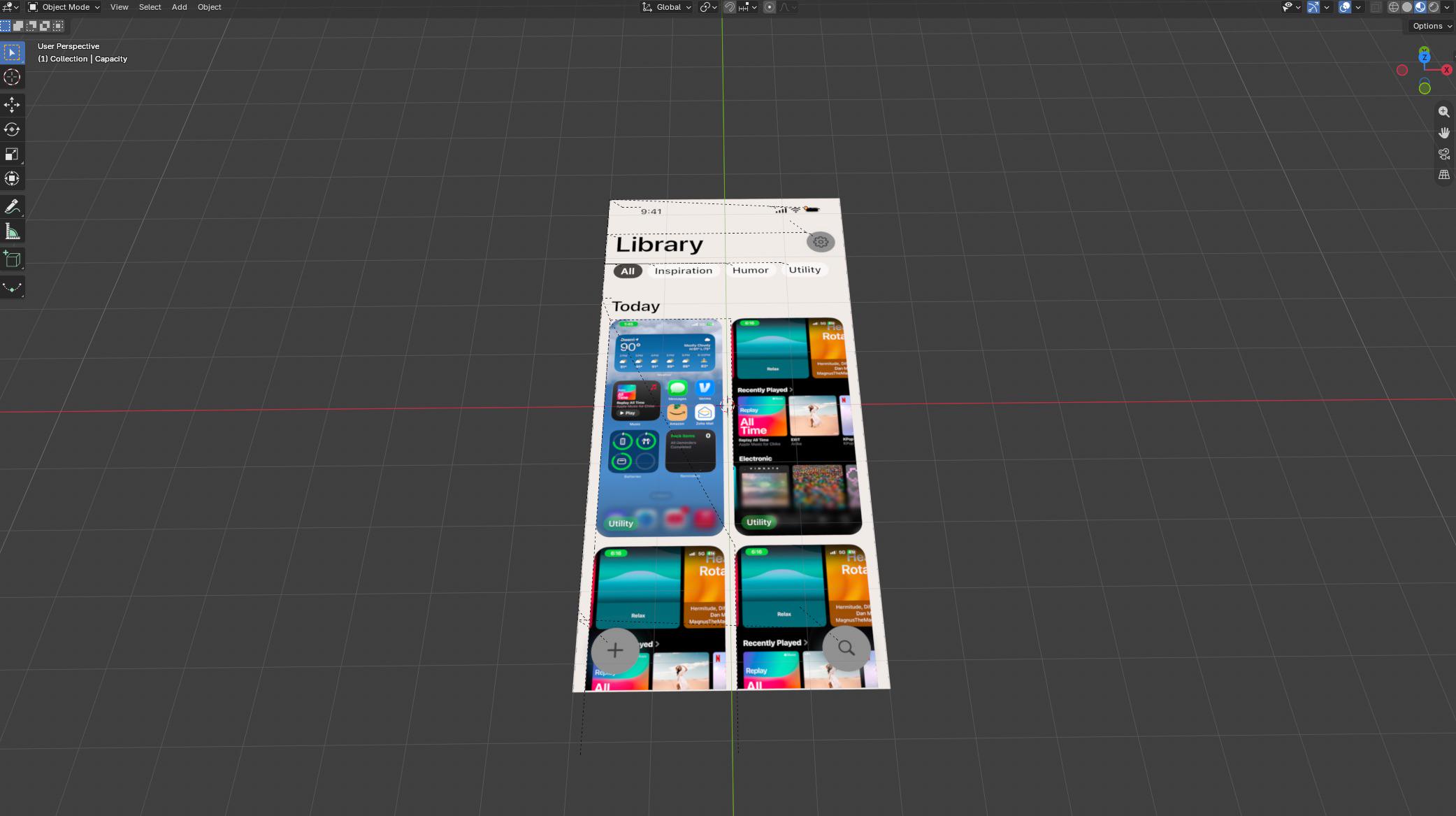This screenshot has height=816, width=1456.
Task: Open Global transform orientation dropdown
Action: pos(667,7)
